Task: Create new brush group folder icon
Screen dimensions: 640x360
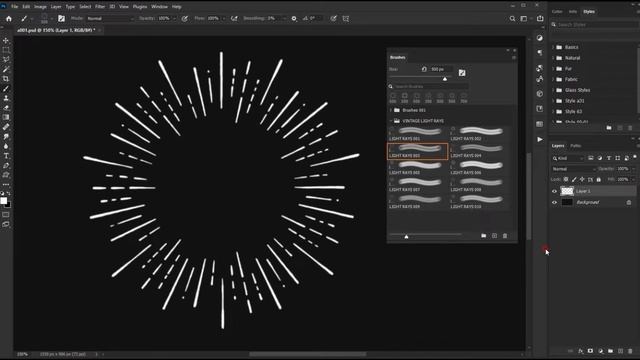Action: click(x=483, y=236)
